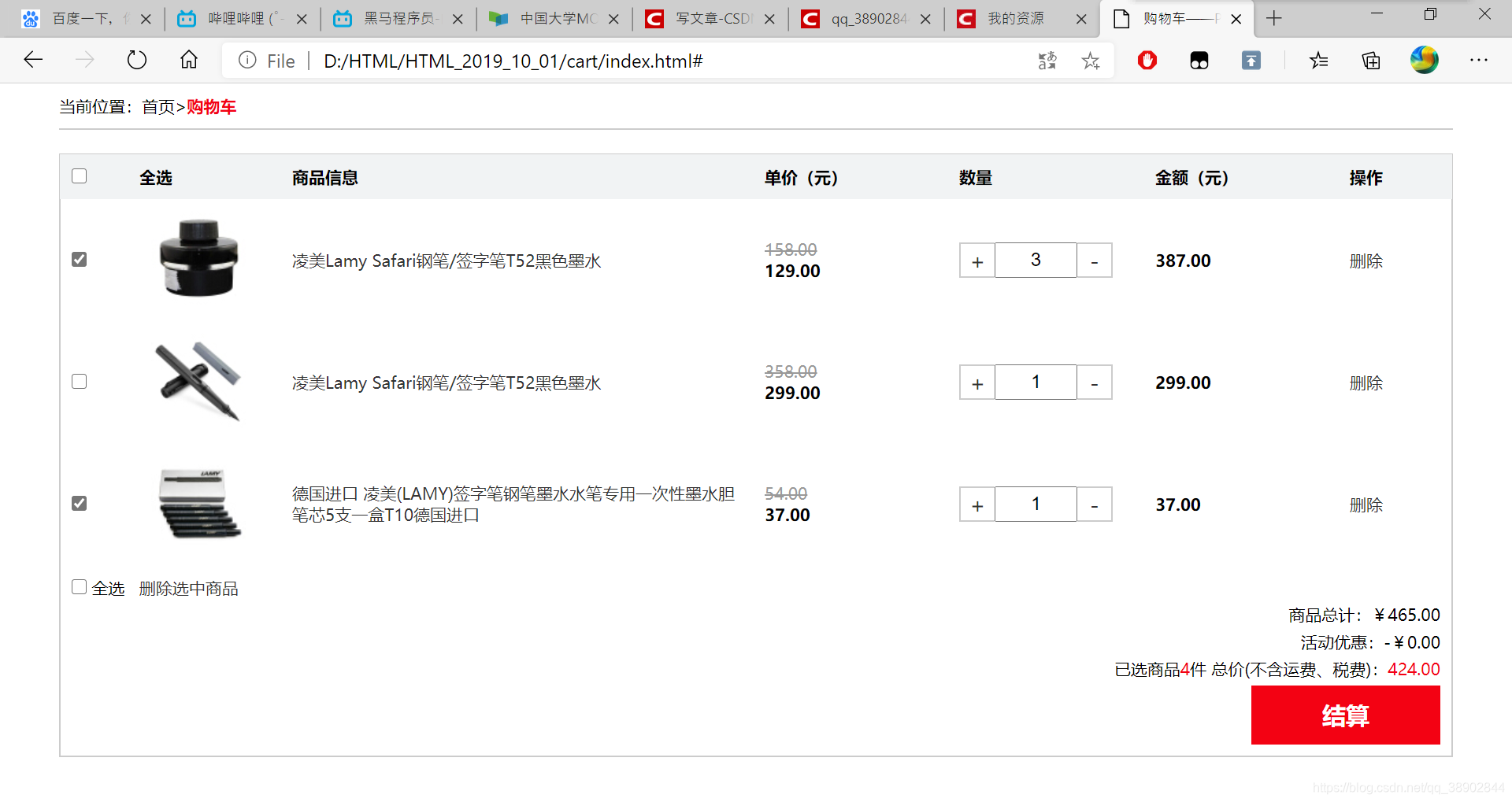Toggle the header 全选 checkbox
Viewport: 1512px width, 802px height.
80,176
